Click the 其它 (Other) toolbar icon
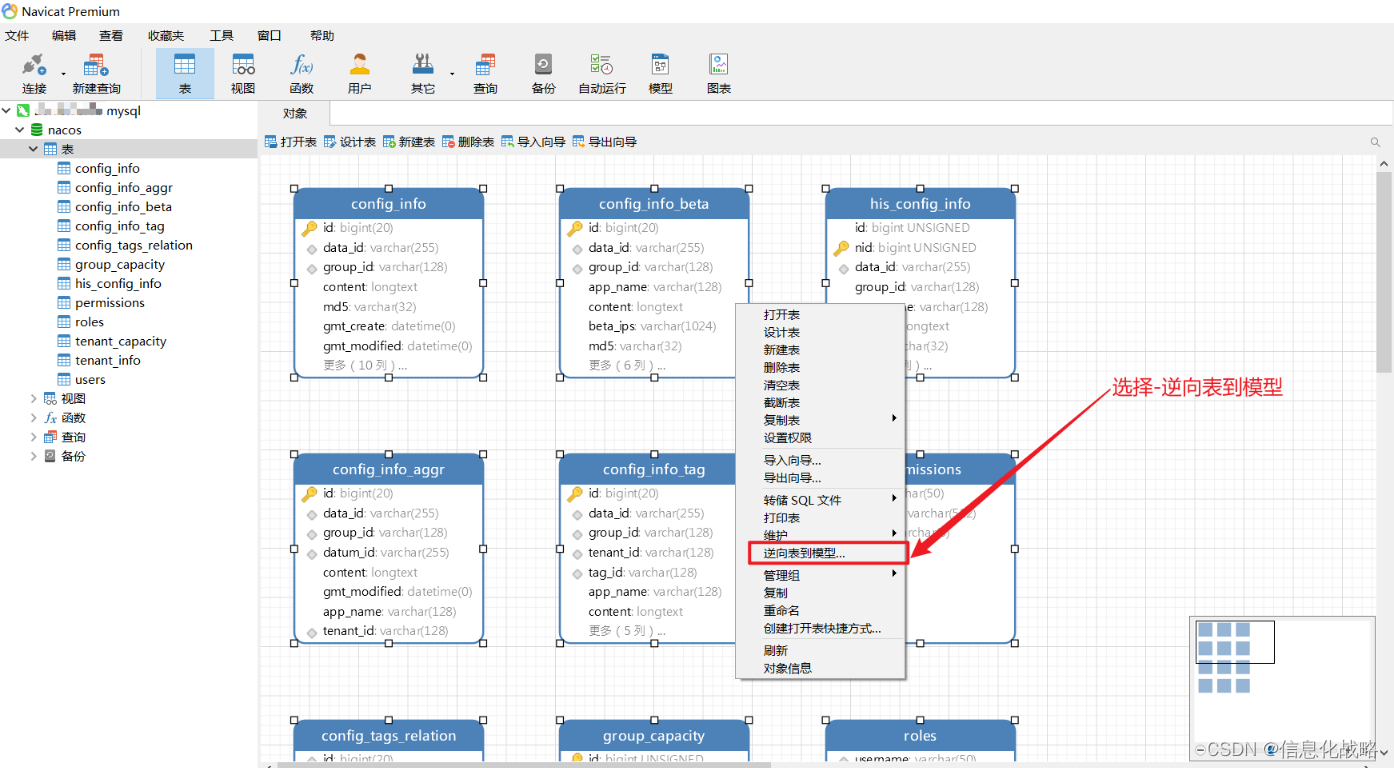Screen dimensions: 1394x768 click(423, 74)
